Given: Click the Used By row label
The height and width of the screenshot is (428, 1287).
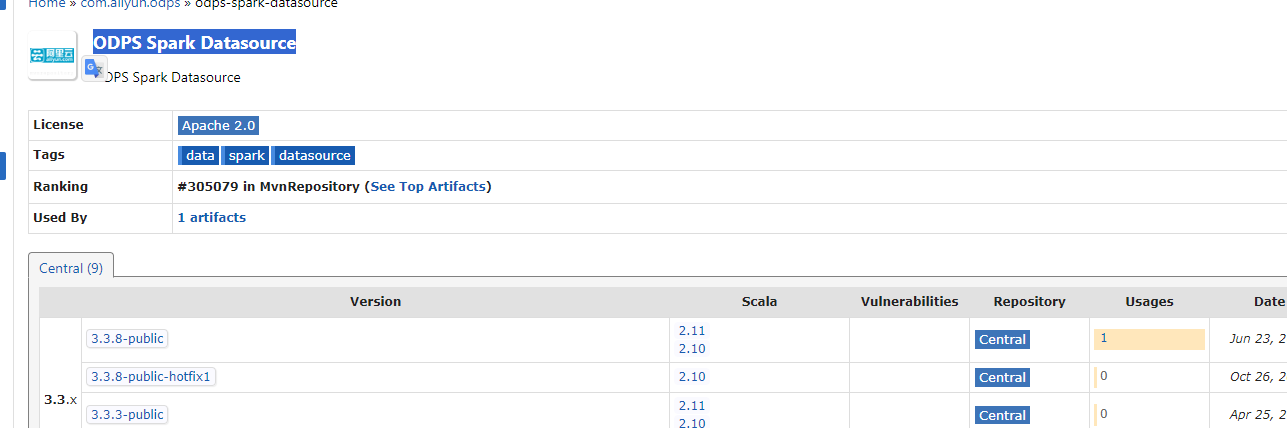Looking at the screenshot, I should [60, 218].
